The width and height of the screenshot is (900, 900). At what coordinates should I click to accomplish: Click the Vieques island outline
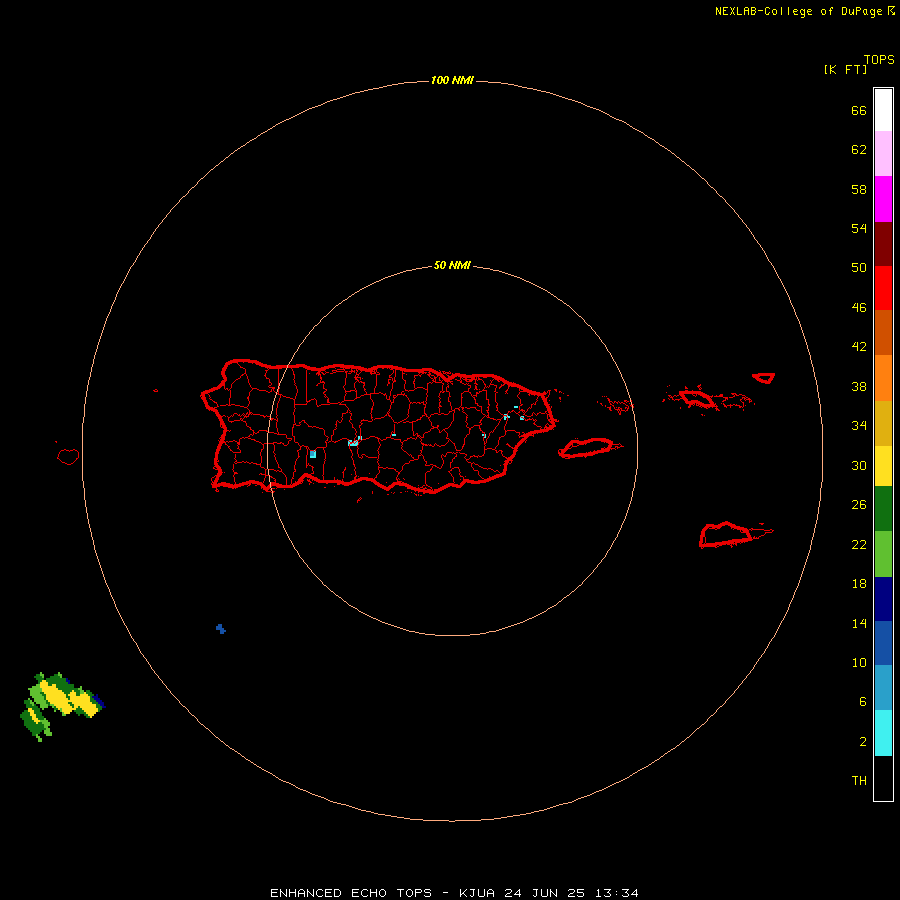tap(588, 447)
